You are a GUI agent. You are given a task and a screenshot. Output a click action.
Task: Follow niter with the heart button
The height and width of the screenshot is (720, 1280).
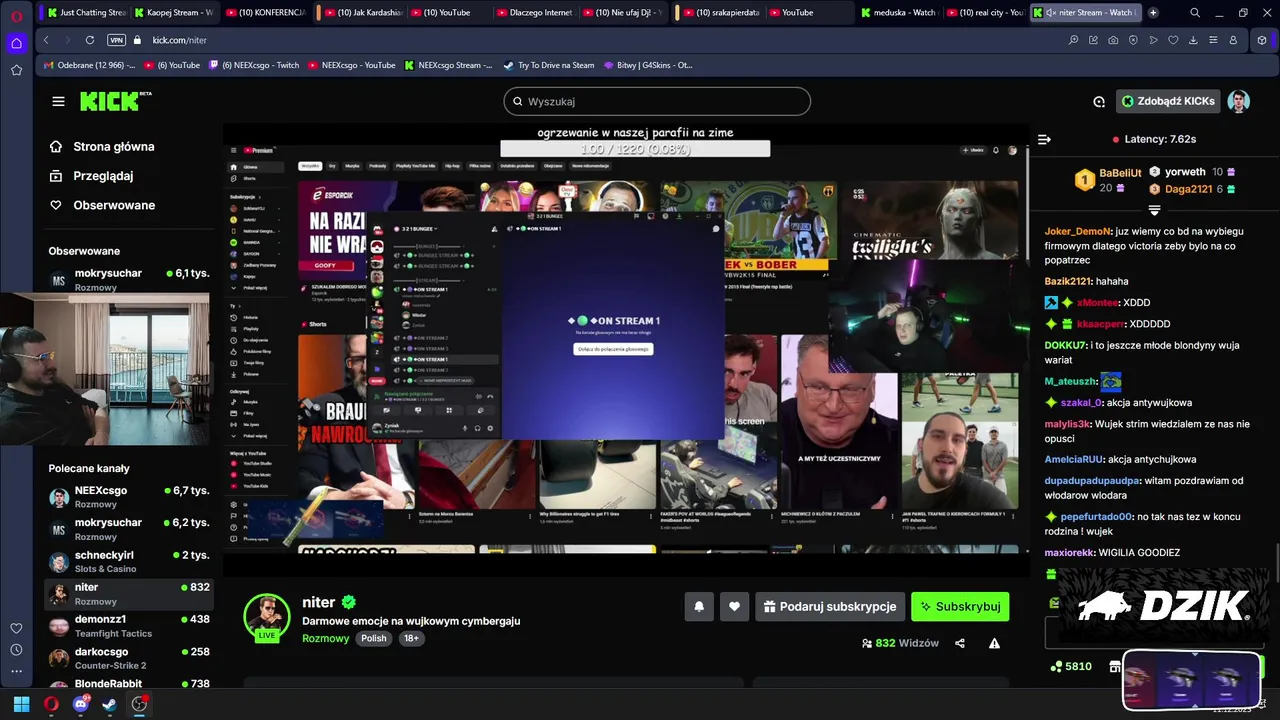[x=734, y=606]
